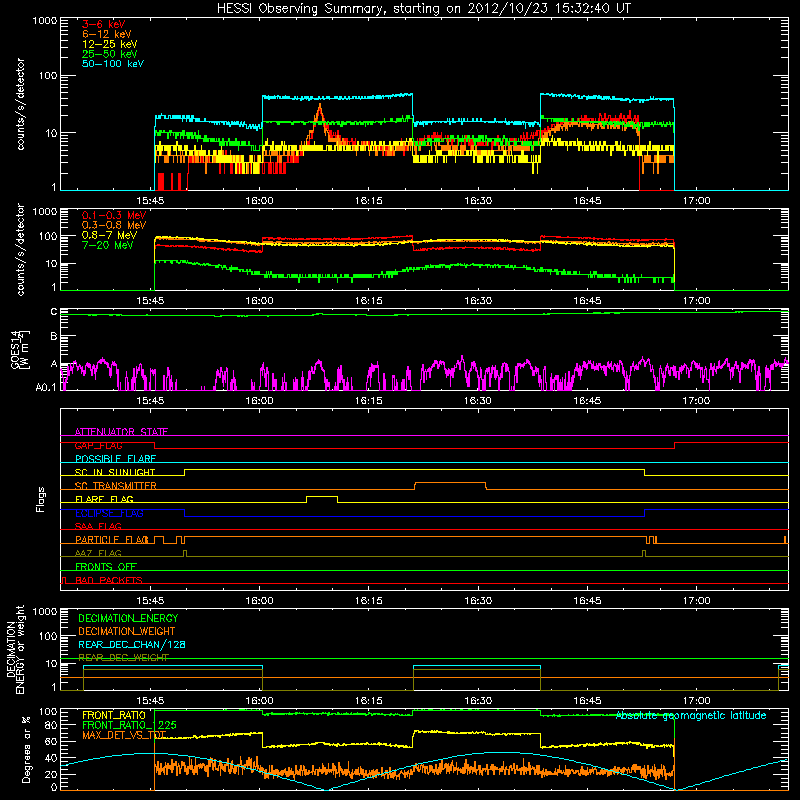The image size is (800, 800).
Task: Click the 100 tick label of decimation panel
Action: point(49,636)
